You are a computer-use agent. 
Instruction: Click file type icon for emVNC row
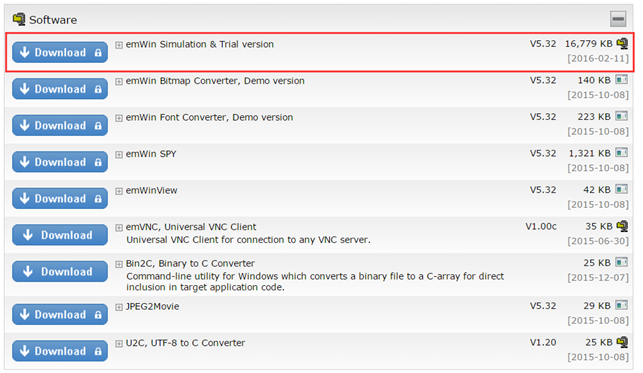point(622,225)
